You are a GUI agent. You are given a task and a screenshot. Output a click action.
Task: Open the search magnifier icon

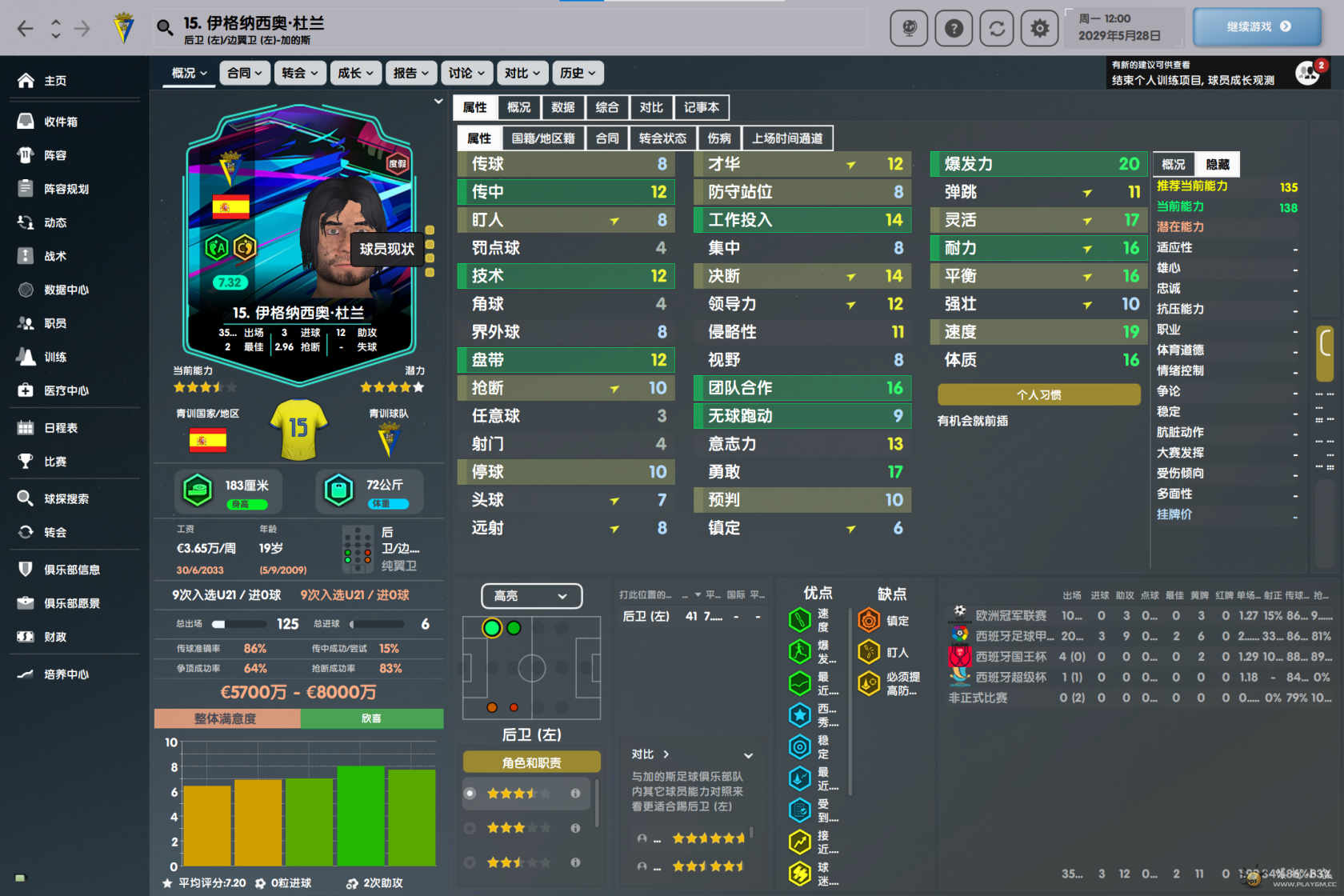pos(165,28)
